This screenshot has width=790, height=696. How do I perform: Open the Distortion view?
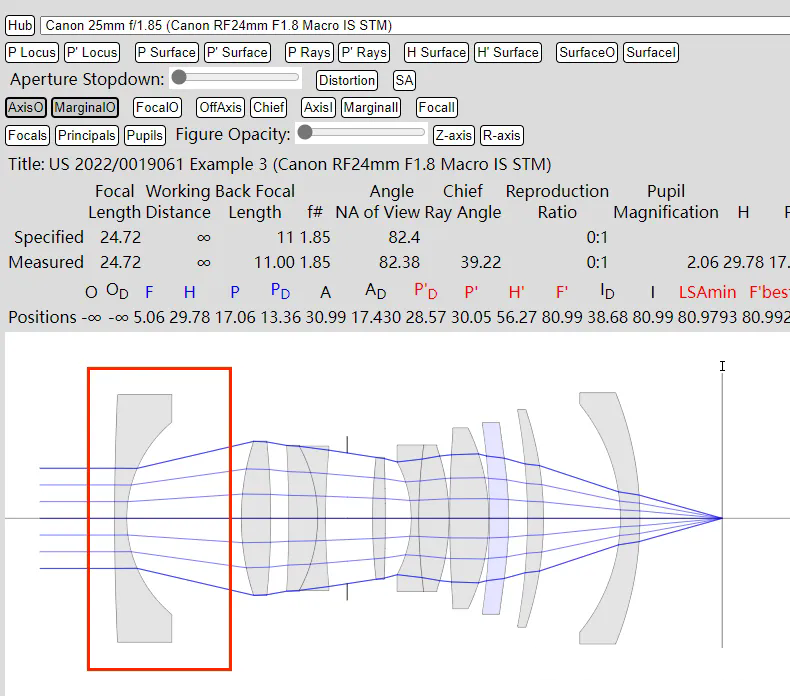tap(347, 80)
